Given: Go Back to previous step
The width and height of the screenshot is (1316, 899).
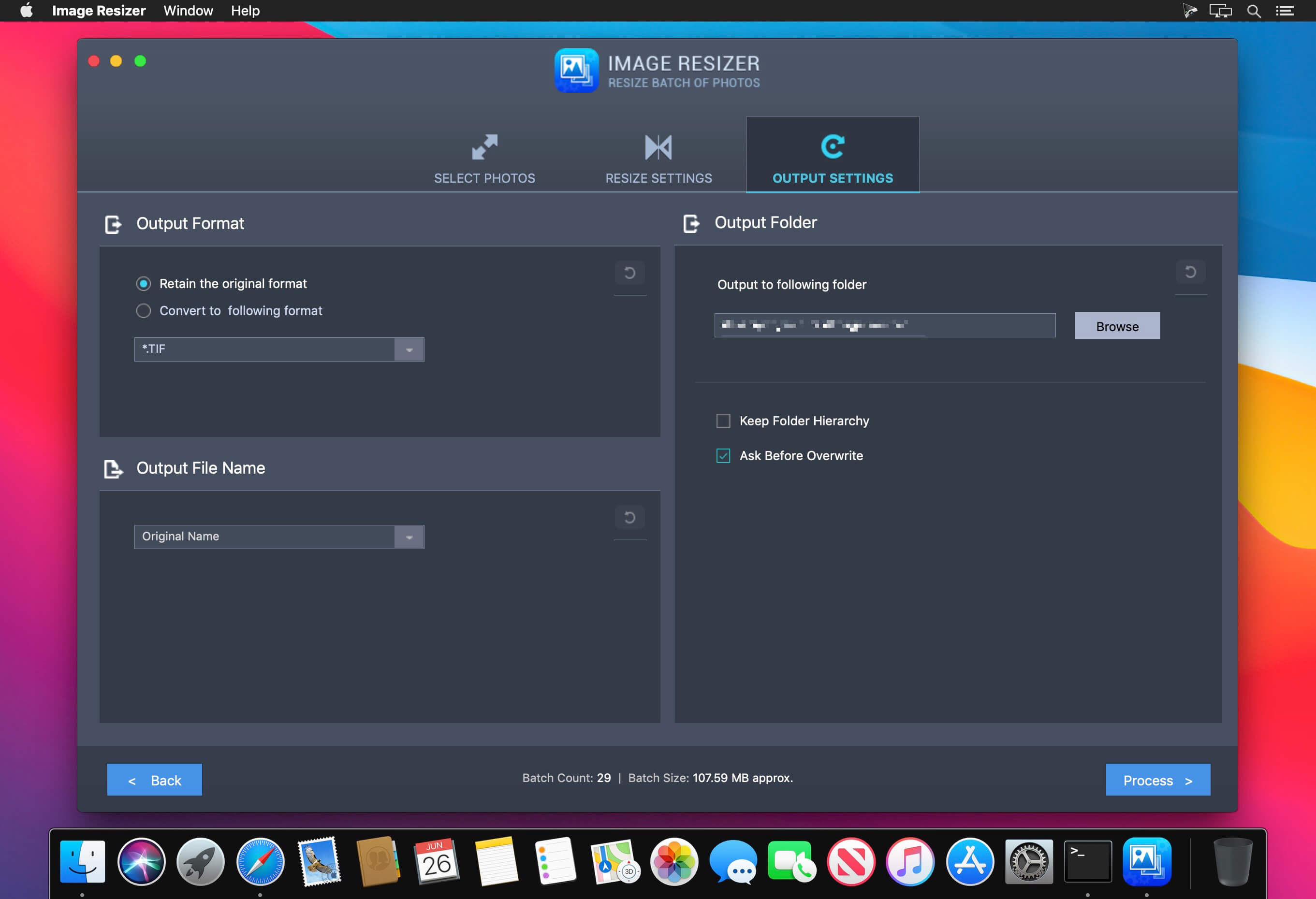Looking at the screenshot, I should pos(155,780).
